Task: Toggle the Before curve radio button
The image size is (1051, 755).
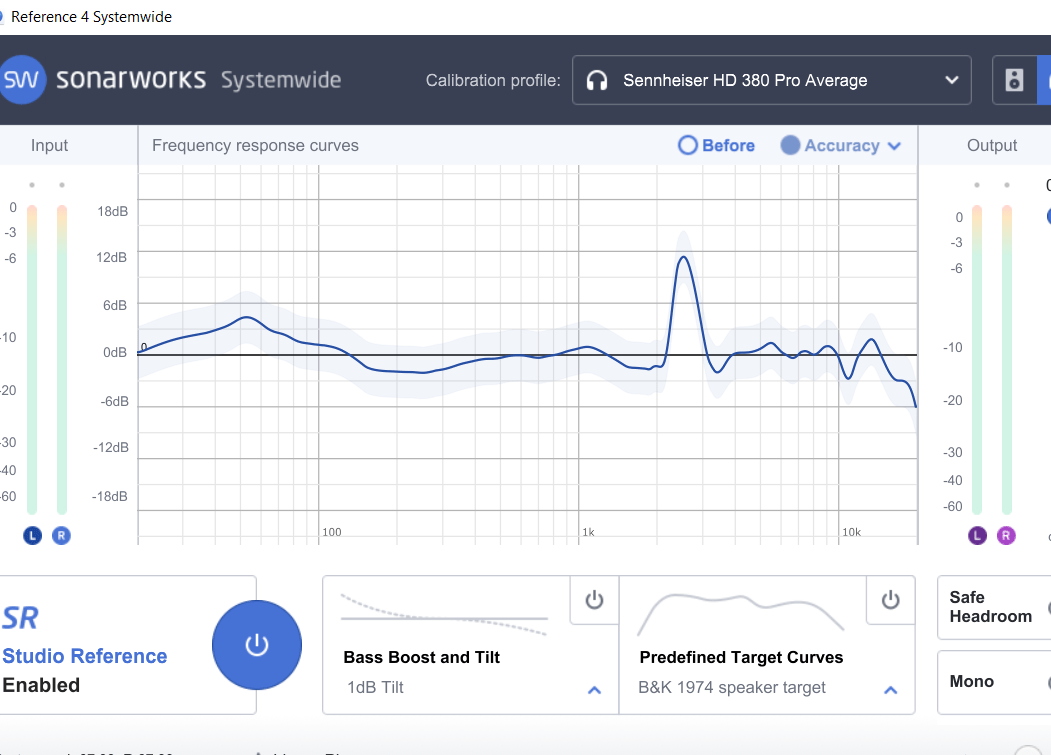Action: tap(688, 146)
